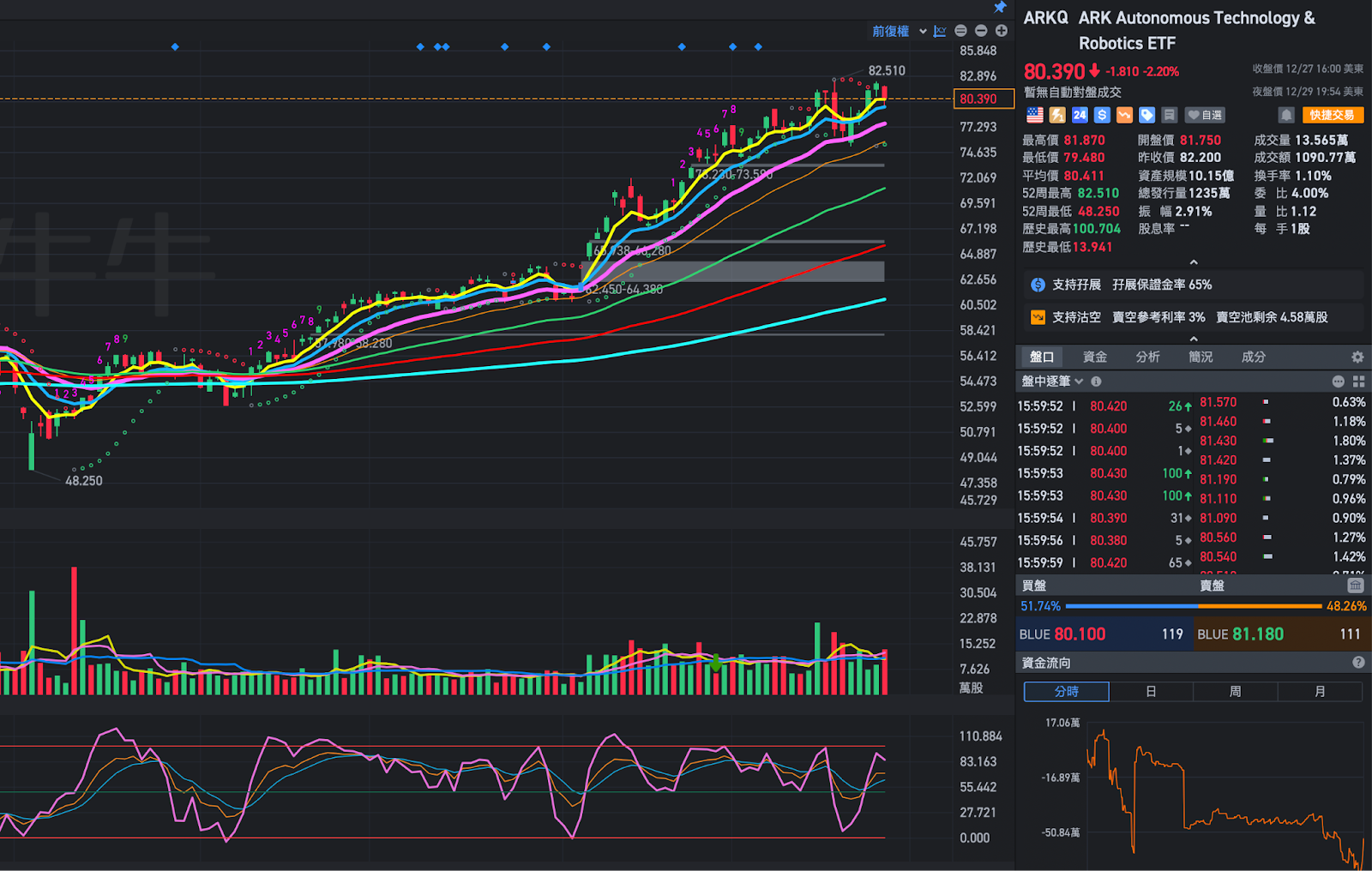Switch to the 簡況 tab
The image size is (1372, 871).
click(x=1200, y=357)
